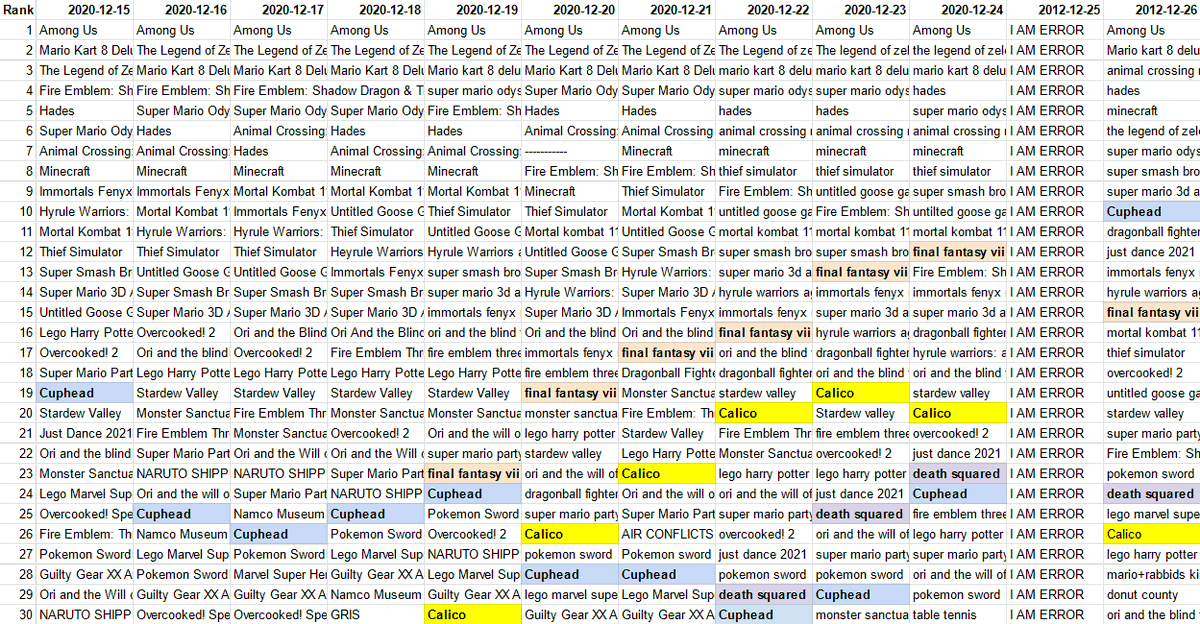This screenshot has width=1200, height=624.
Task: Select the donut county cell
Action: (1152, 594)
